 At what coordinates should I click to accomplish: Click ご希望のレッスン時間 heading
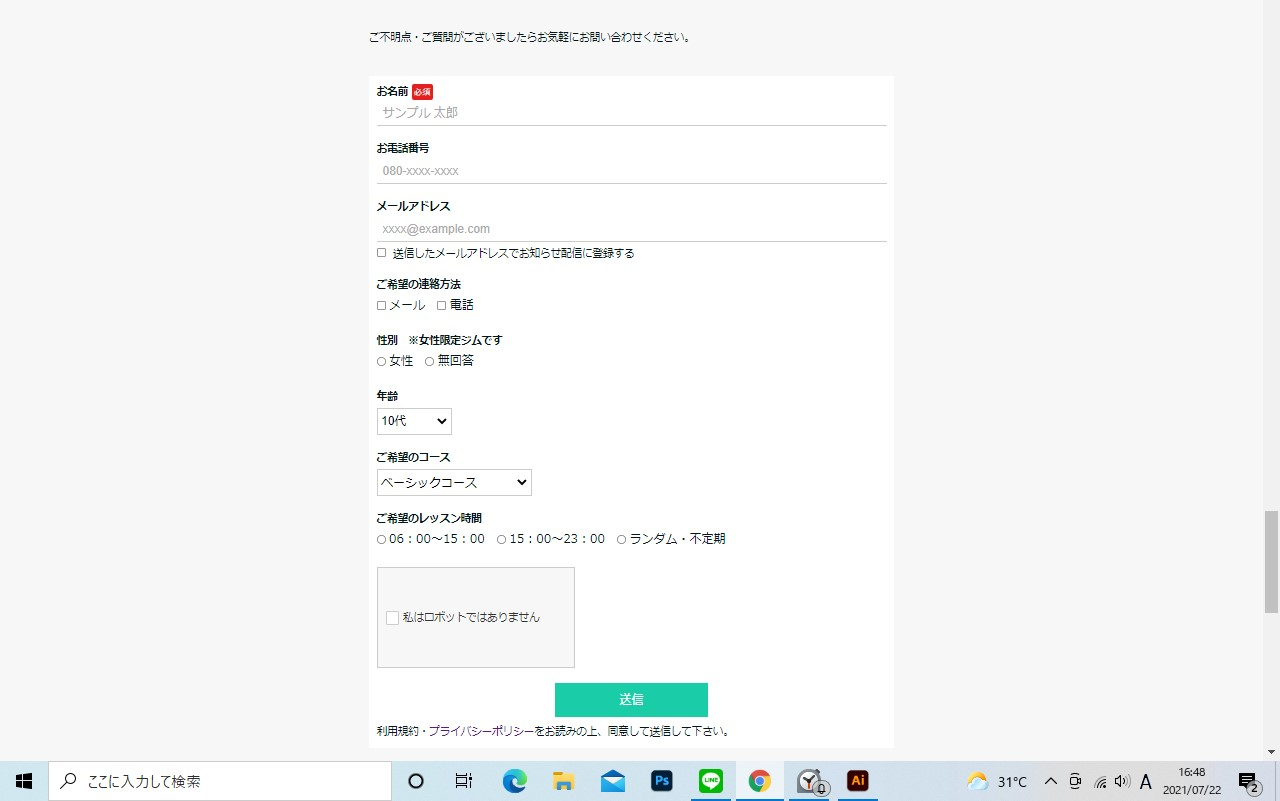coord(429,518)
